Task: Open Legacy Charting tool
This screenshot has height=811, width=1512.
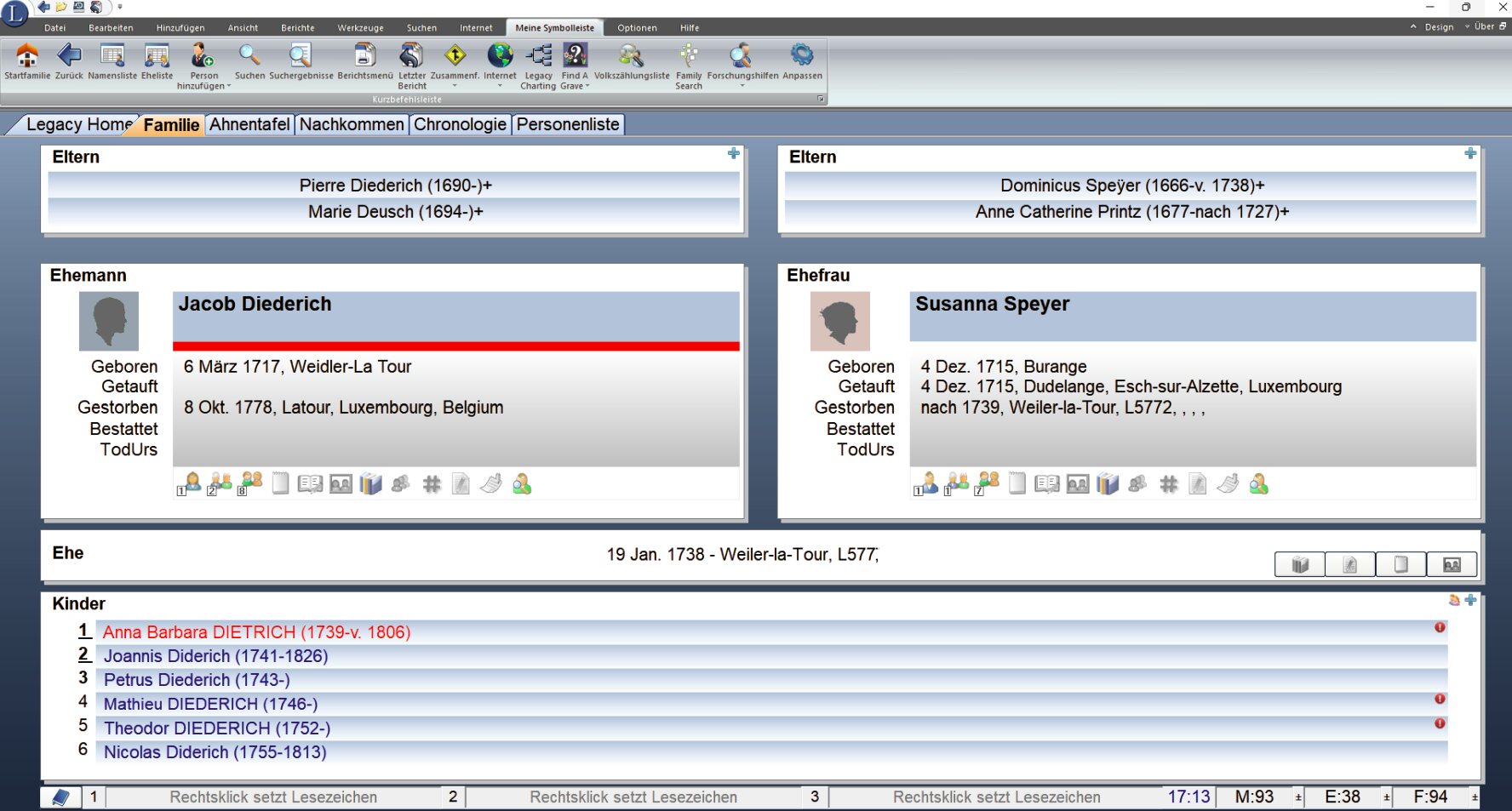Action: coord(538,57)
